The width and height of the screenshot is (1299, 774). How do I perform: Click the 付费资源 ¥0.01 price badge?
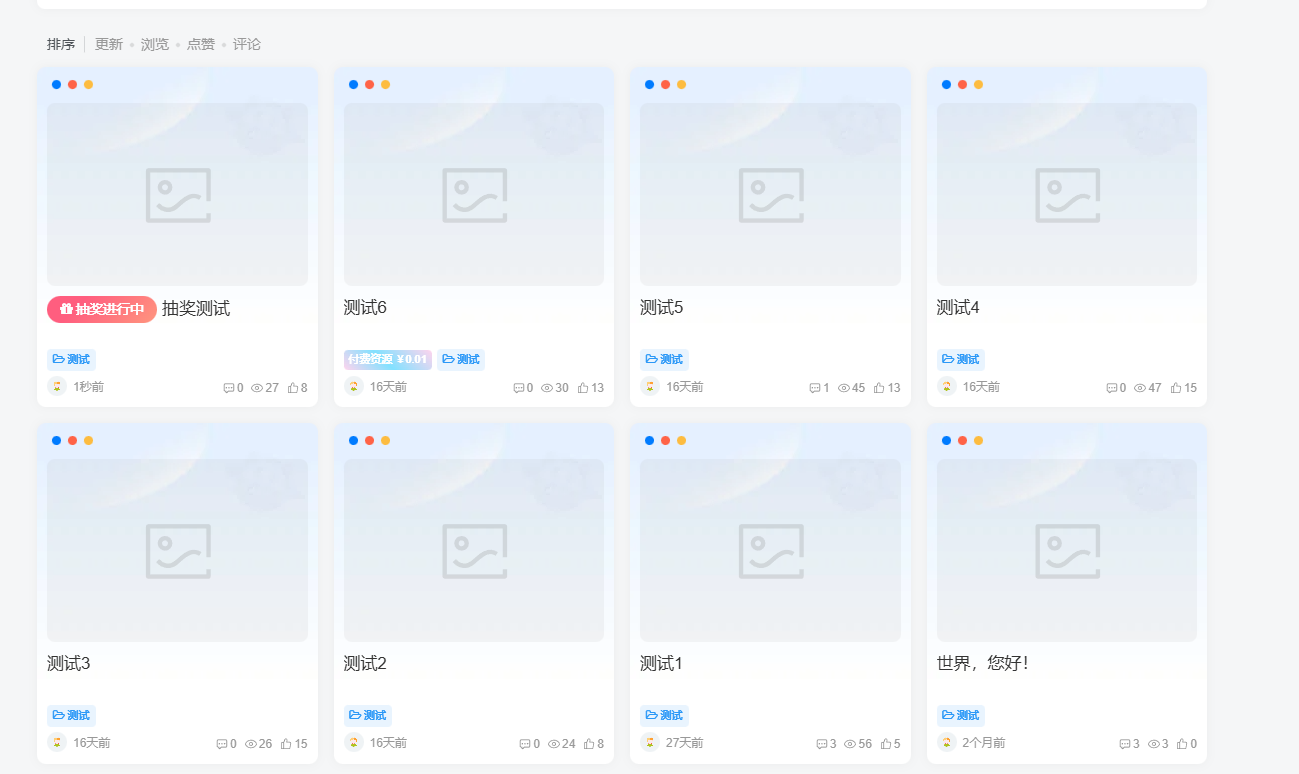(x=388, y=359)
